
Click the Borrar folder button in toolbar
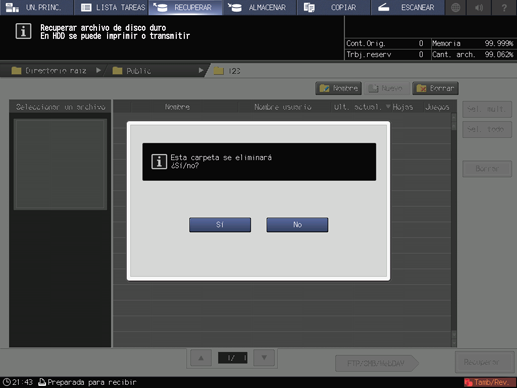pos(435,88)
